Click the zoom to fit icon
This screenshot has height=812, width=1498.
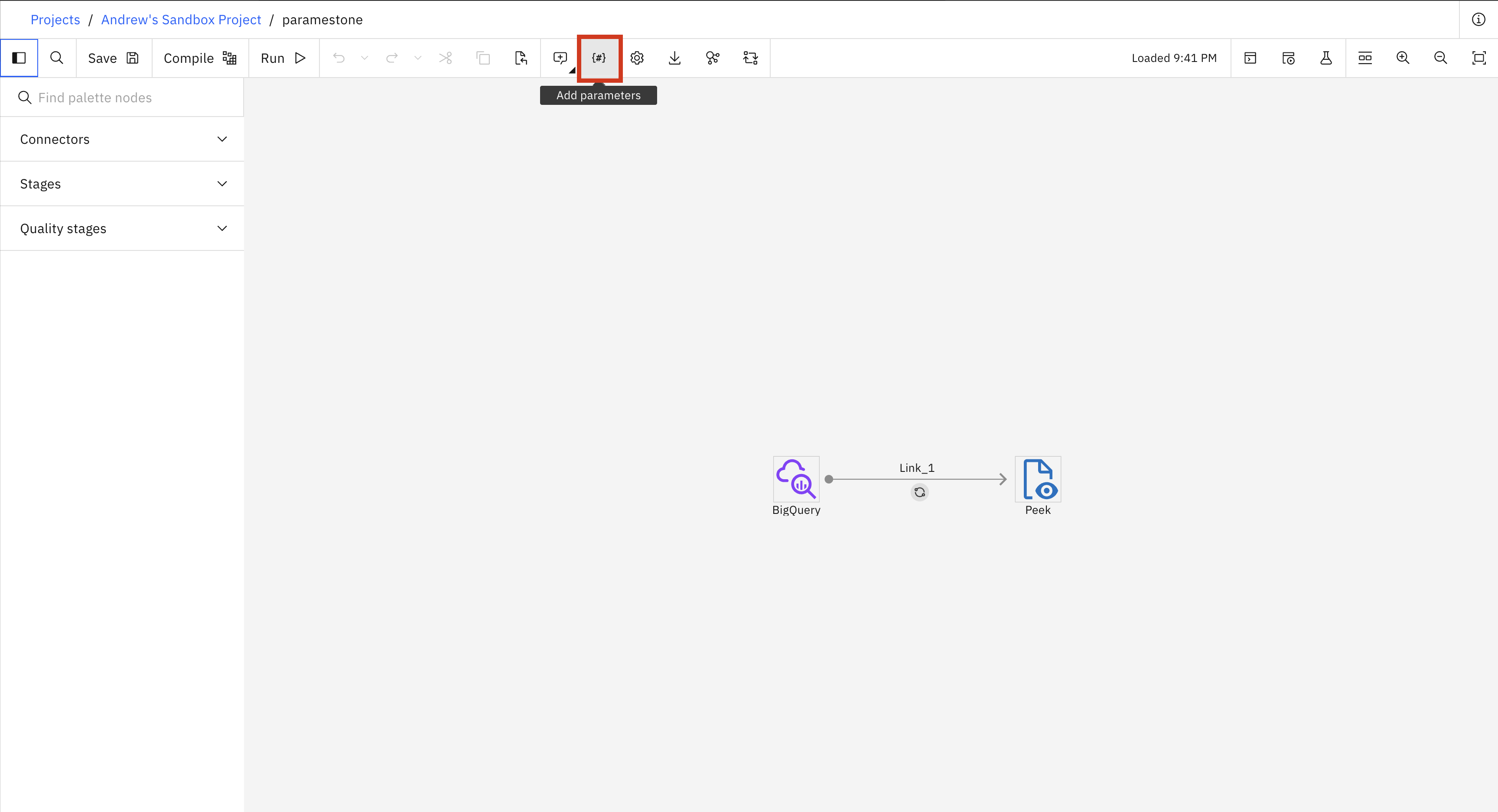click(x=1478, y=58)
